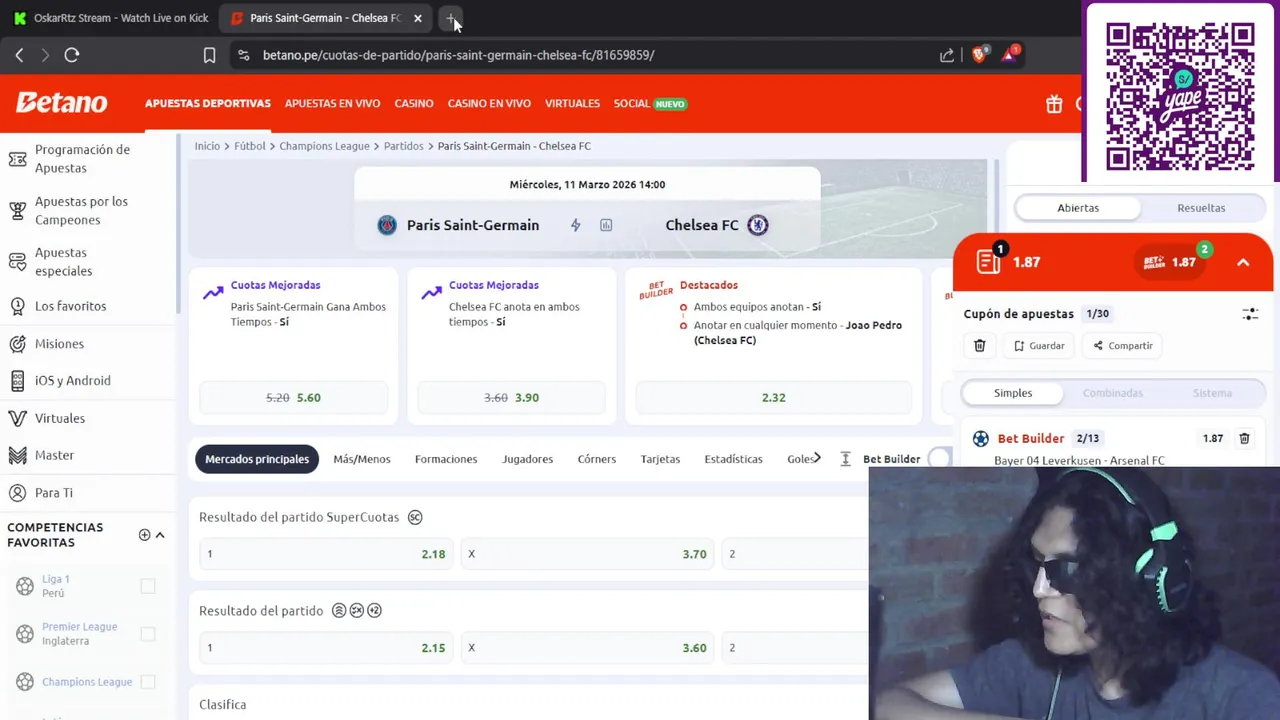Select the Más/Menos tab
Image resolution: width=1280 pixels, height=720 pixels.
(x=362, y=459)
